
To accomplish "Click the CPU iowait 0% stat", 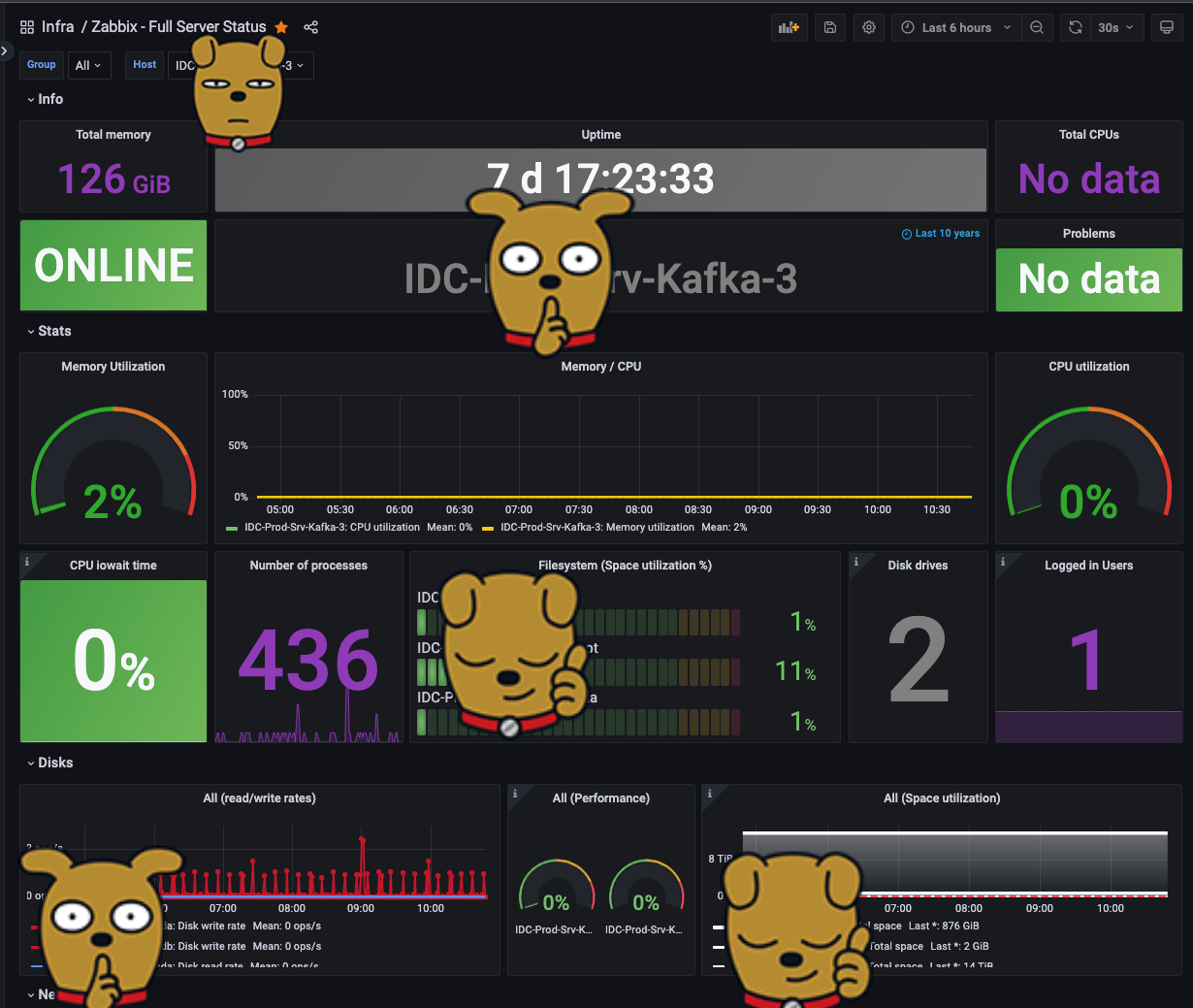I will (113, 662).
